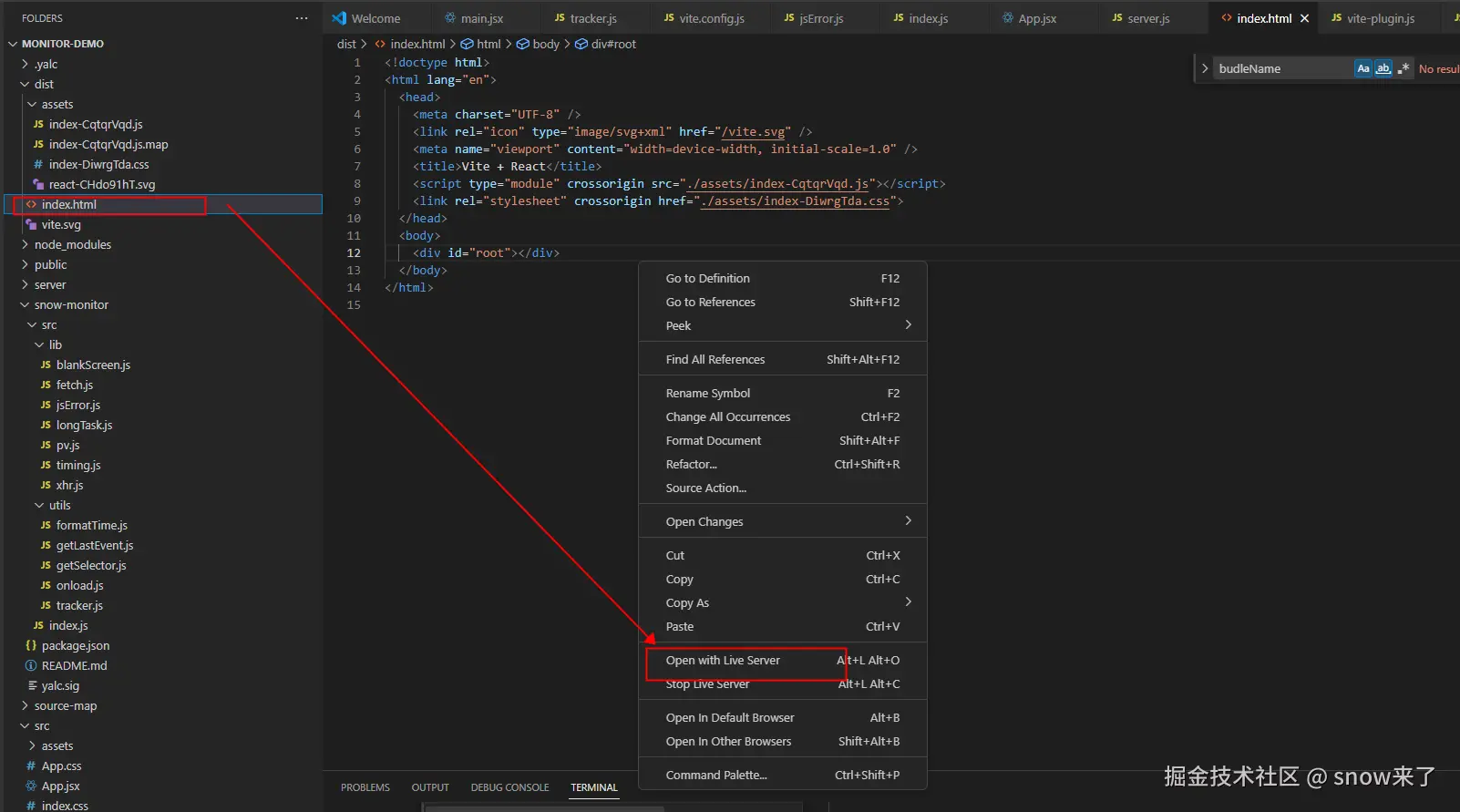Open index-CqtqrVqd.js.map file
This screenshot has height=812, width=1460.
[x=108, y=144]
